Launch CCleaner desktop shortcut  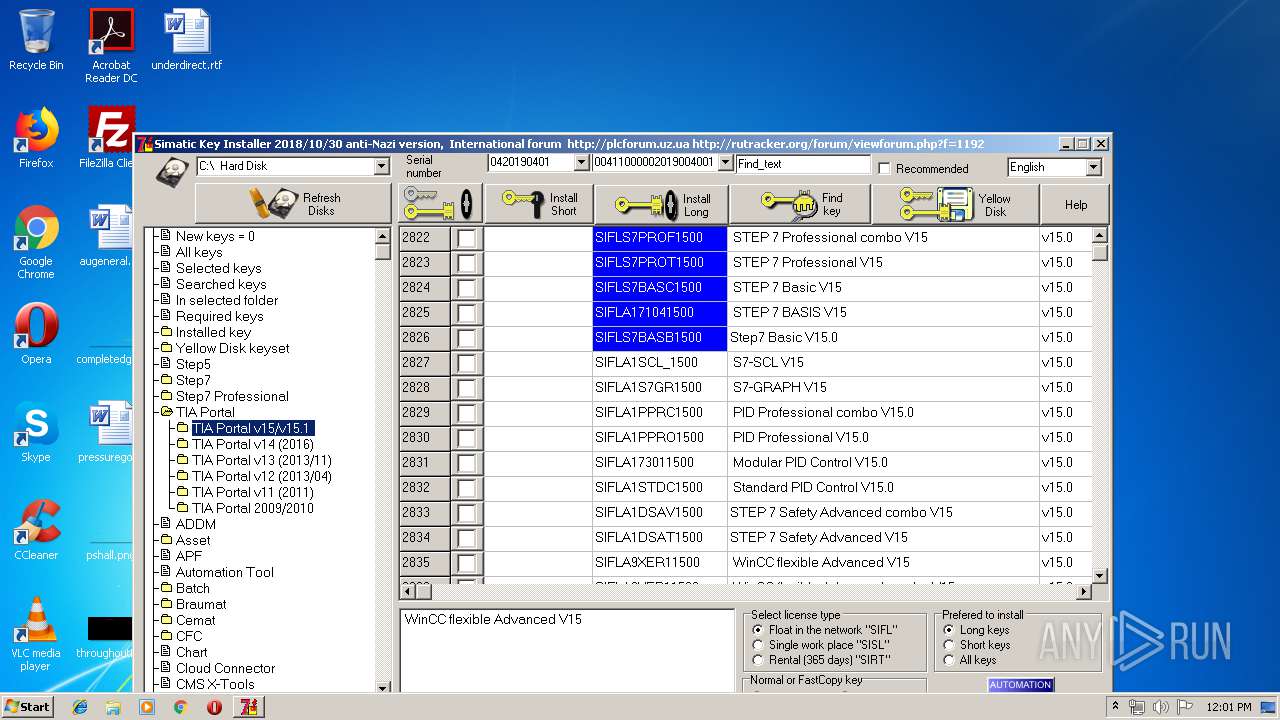(36, 530)
